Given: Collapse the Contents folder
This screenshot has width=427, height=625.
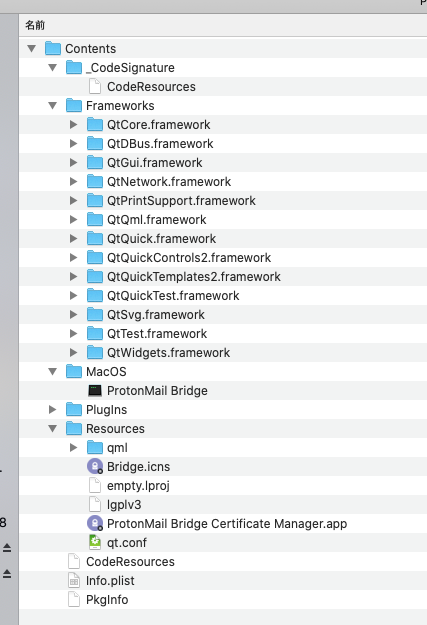Looking at the screenshot, I should 31,49.
